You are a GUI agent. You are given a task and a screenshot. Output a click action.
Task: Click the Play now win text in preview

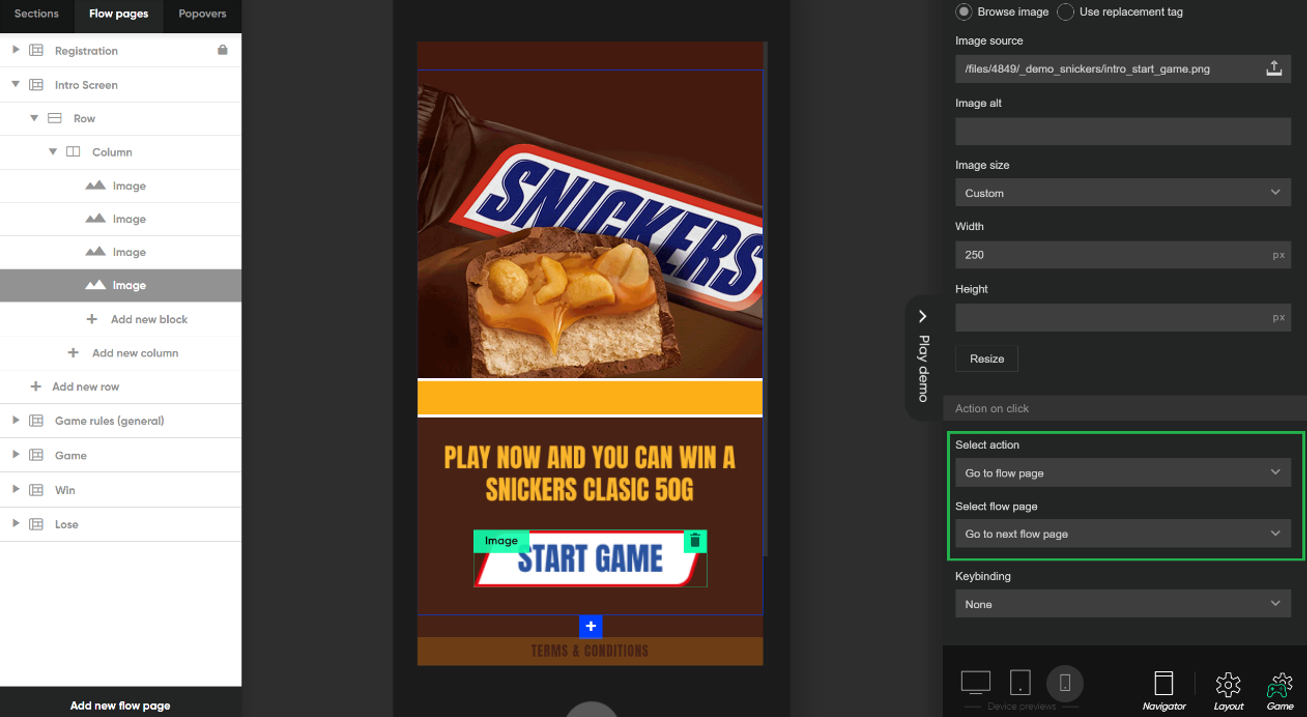pos(590,474)
